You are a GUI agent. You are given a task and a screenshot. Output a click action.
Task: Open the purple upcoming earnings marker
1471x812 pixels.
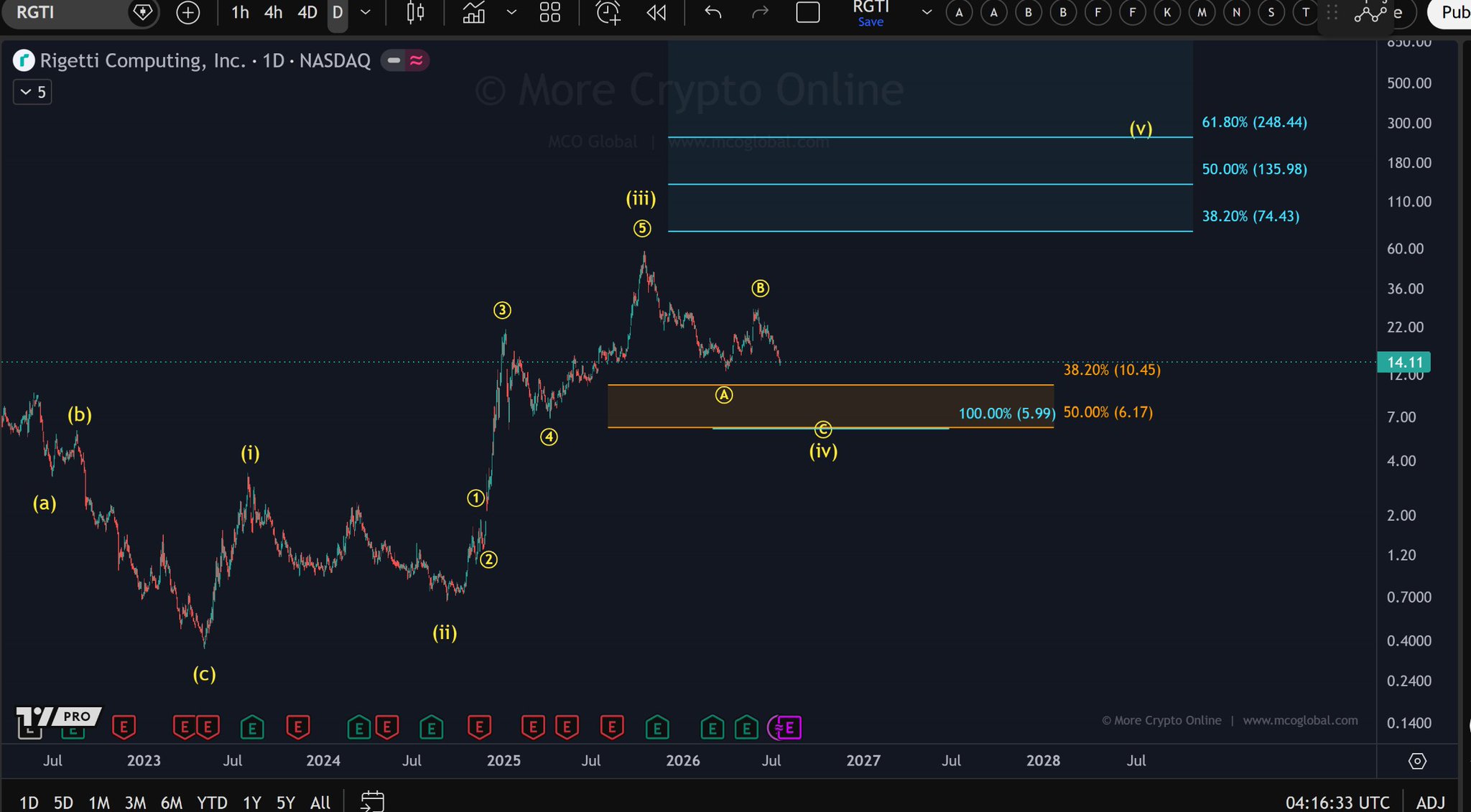pyautogui.click(x=789, y=728)
